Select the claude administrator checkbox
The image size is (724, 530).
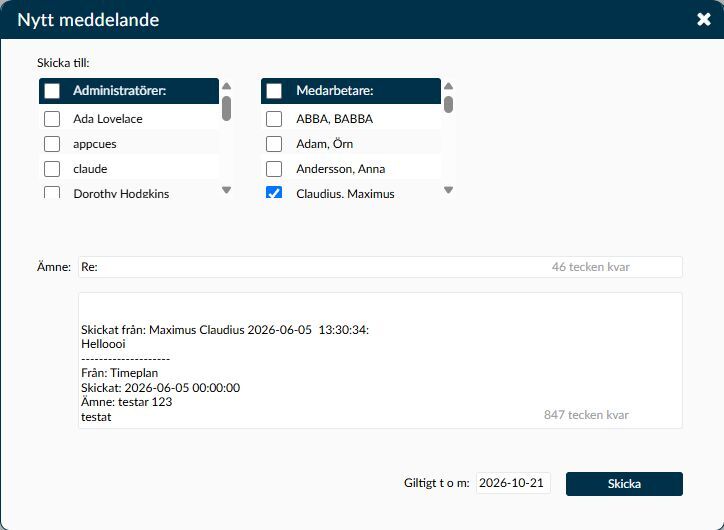(52, 169)
